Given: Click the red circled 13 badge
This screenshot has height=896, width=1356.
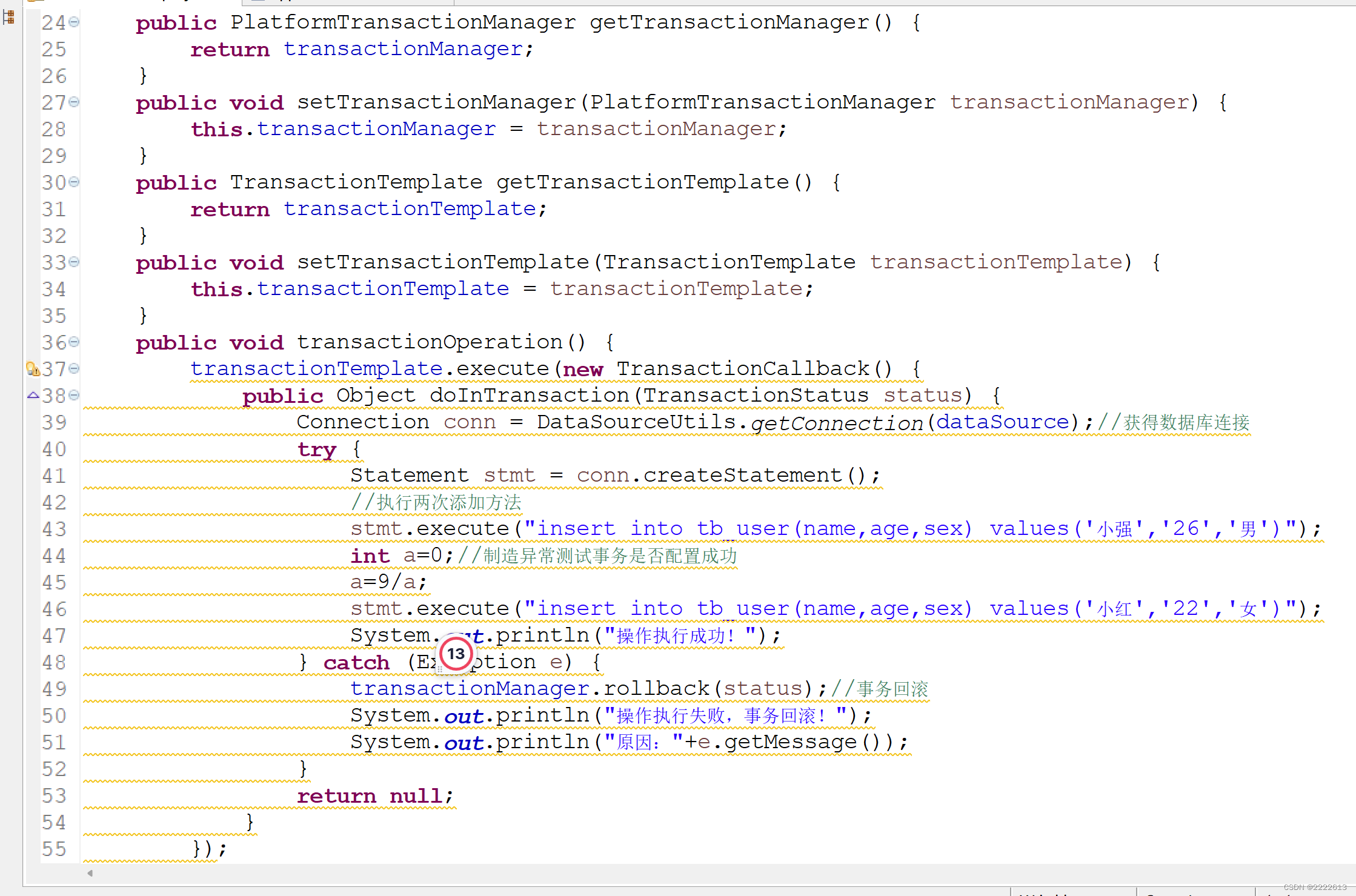Looking at the screenshot, I should (456, 654).
